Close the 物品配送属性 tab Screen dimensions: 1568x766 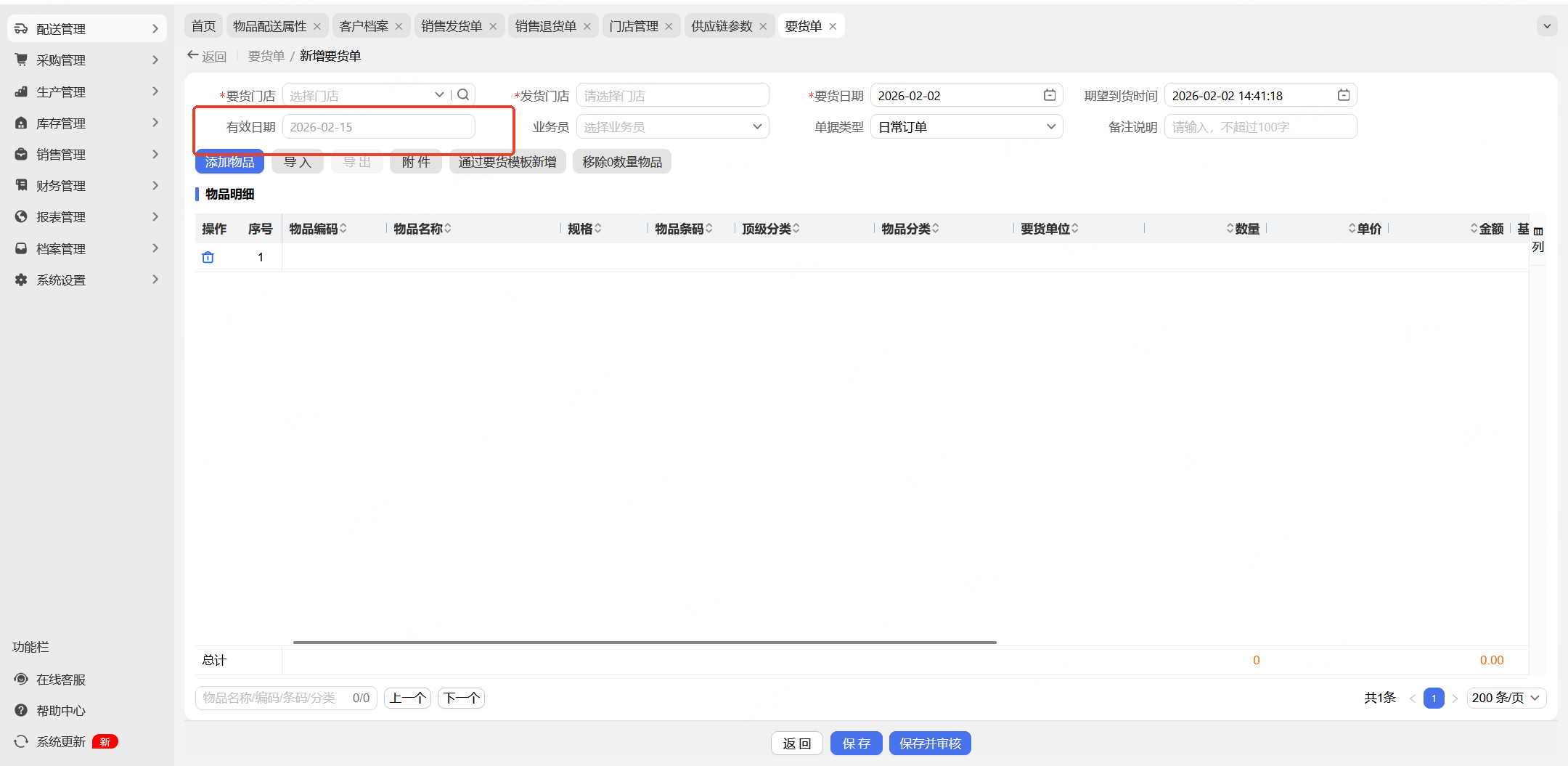317,27
